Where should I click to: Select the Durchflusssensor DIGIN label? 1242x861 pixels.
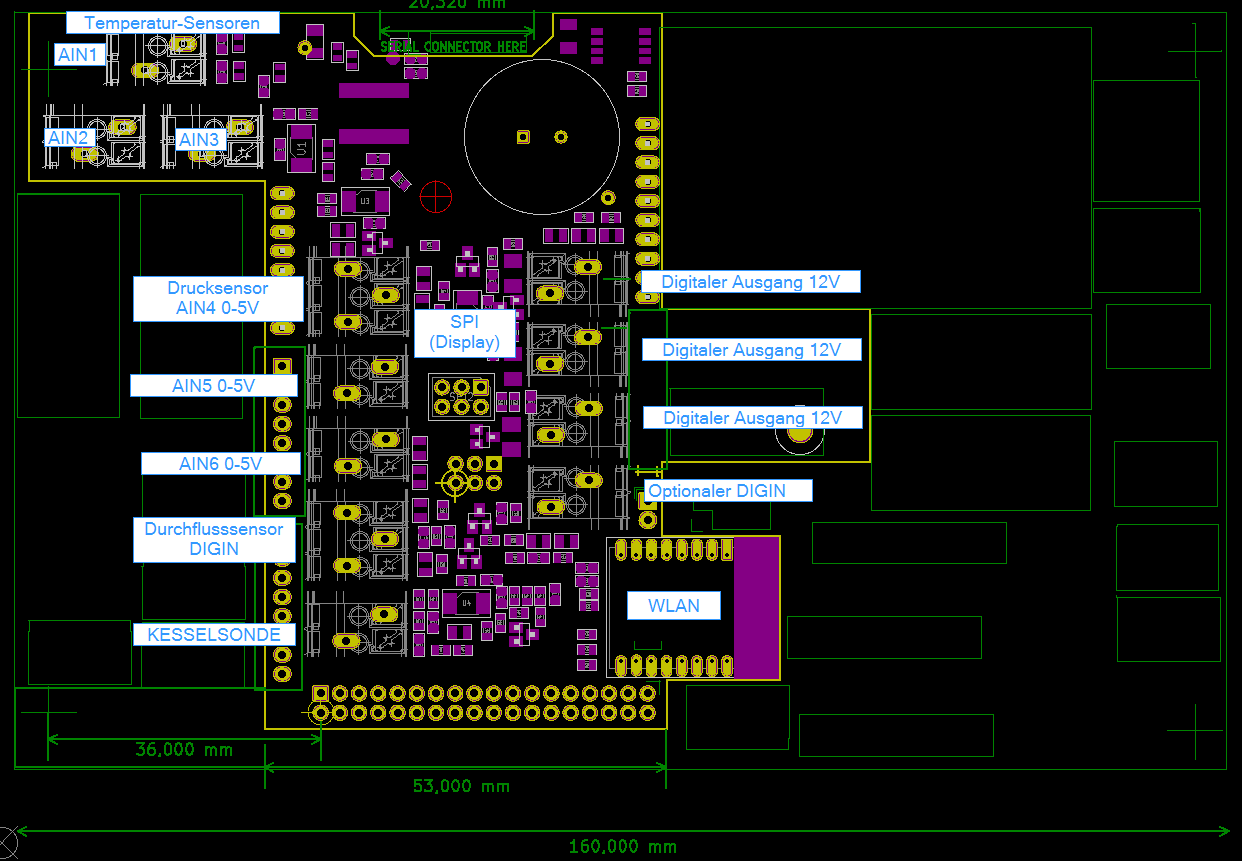(x=214, y=539)
